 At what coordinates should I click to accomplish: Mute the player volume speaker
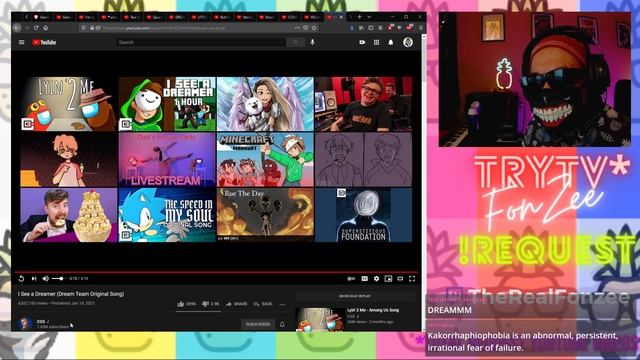point(46,279)
